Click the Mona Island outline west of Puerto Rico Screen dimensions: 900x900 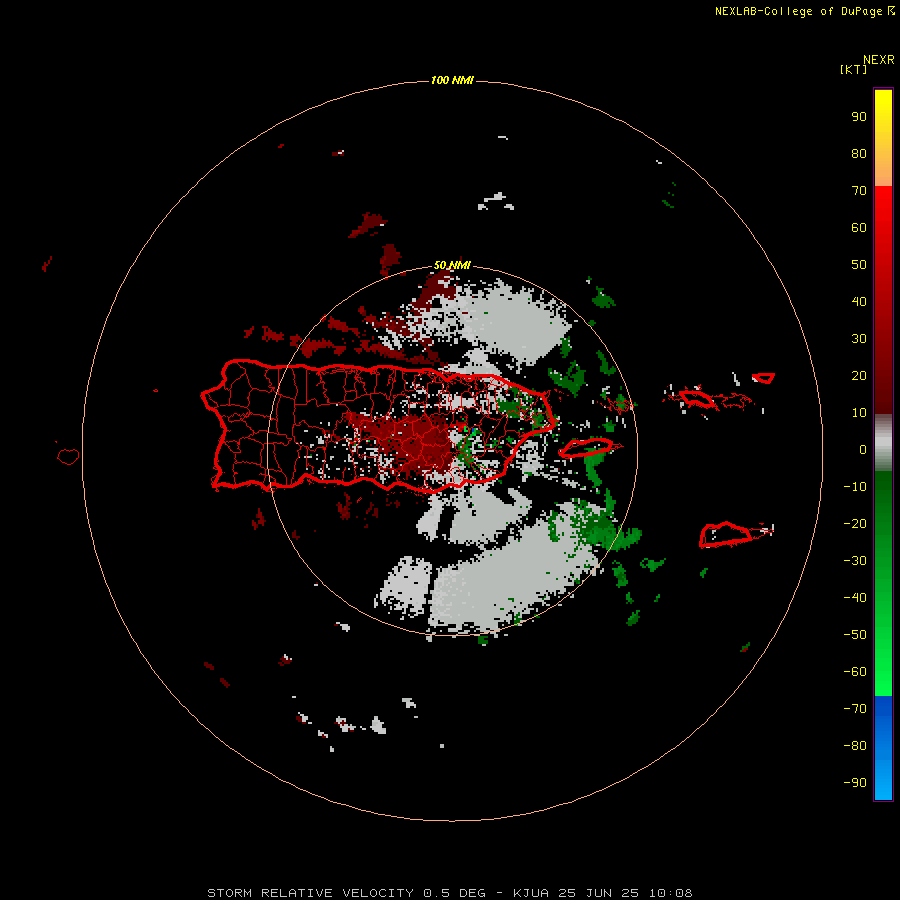pos(68,456)
